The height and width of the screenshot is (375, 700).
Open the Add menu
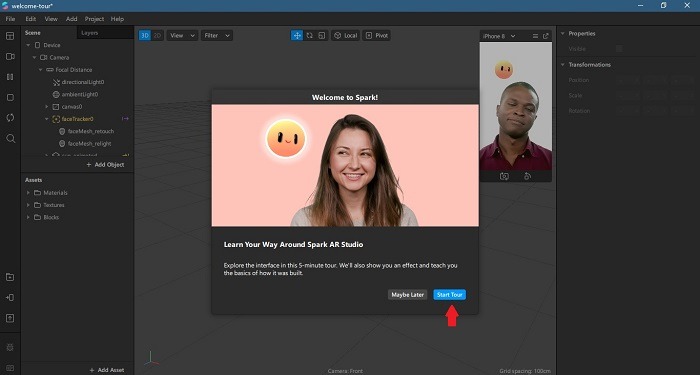click(71, 19)
